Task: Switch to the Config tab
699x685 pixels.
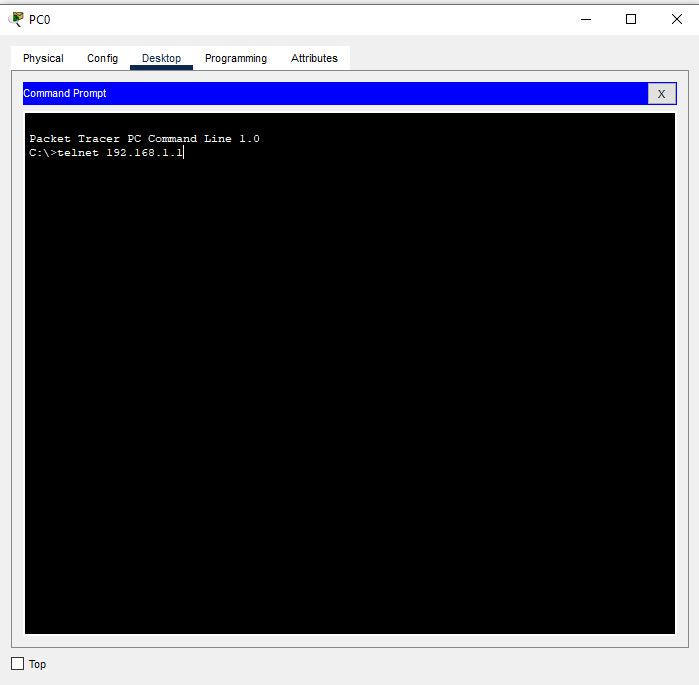Action: click(x=103, y=58)
